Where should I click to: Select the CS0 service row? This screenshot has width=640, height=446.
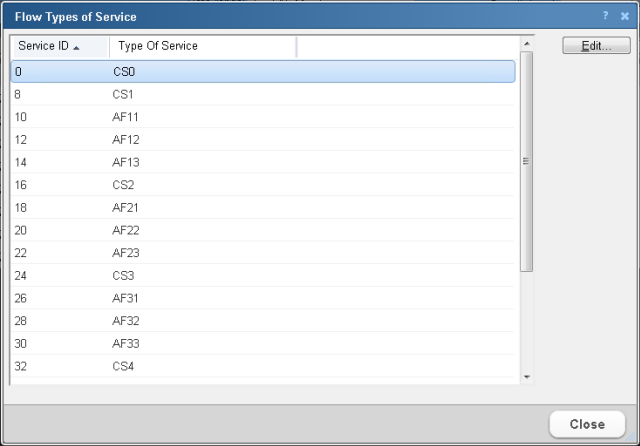[262, 71]
